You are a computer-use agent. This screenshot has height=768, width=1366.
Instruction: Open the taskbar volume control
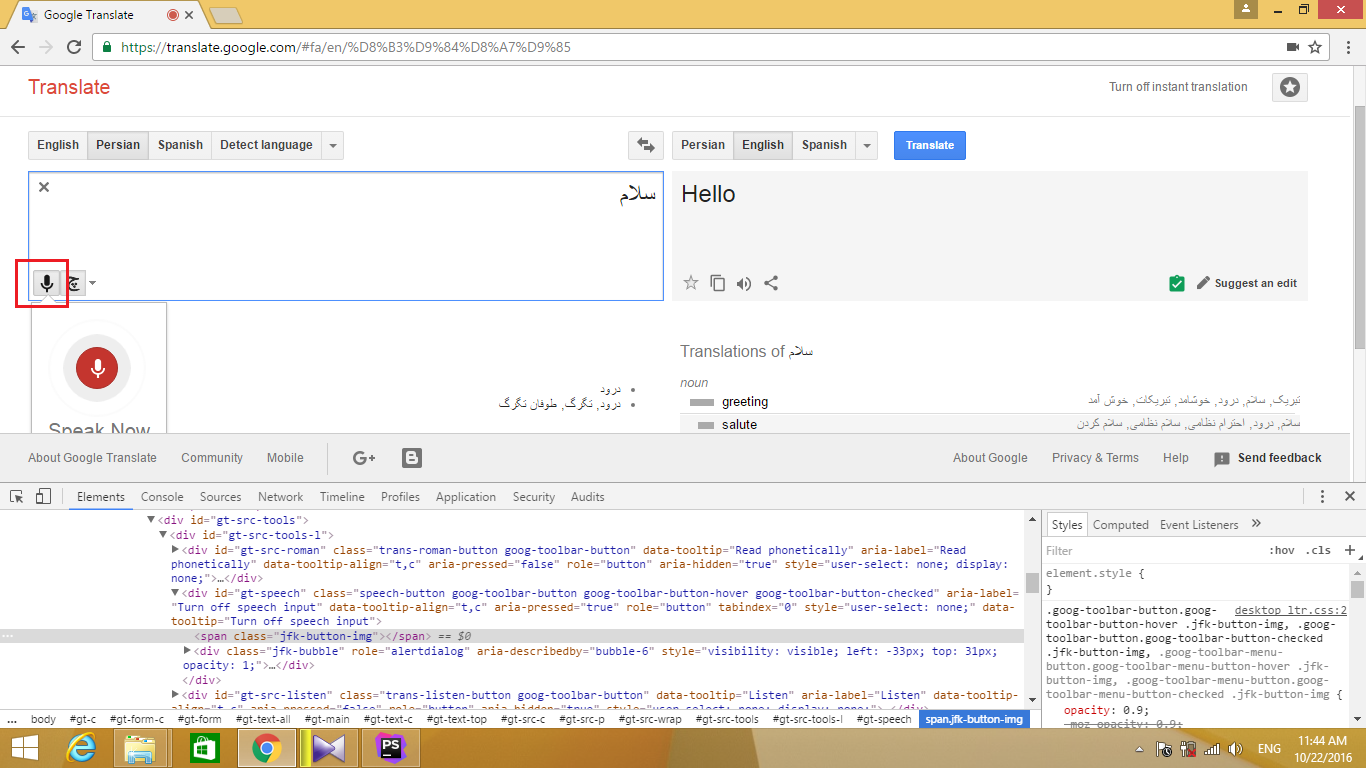coord(1235,749)
